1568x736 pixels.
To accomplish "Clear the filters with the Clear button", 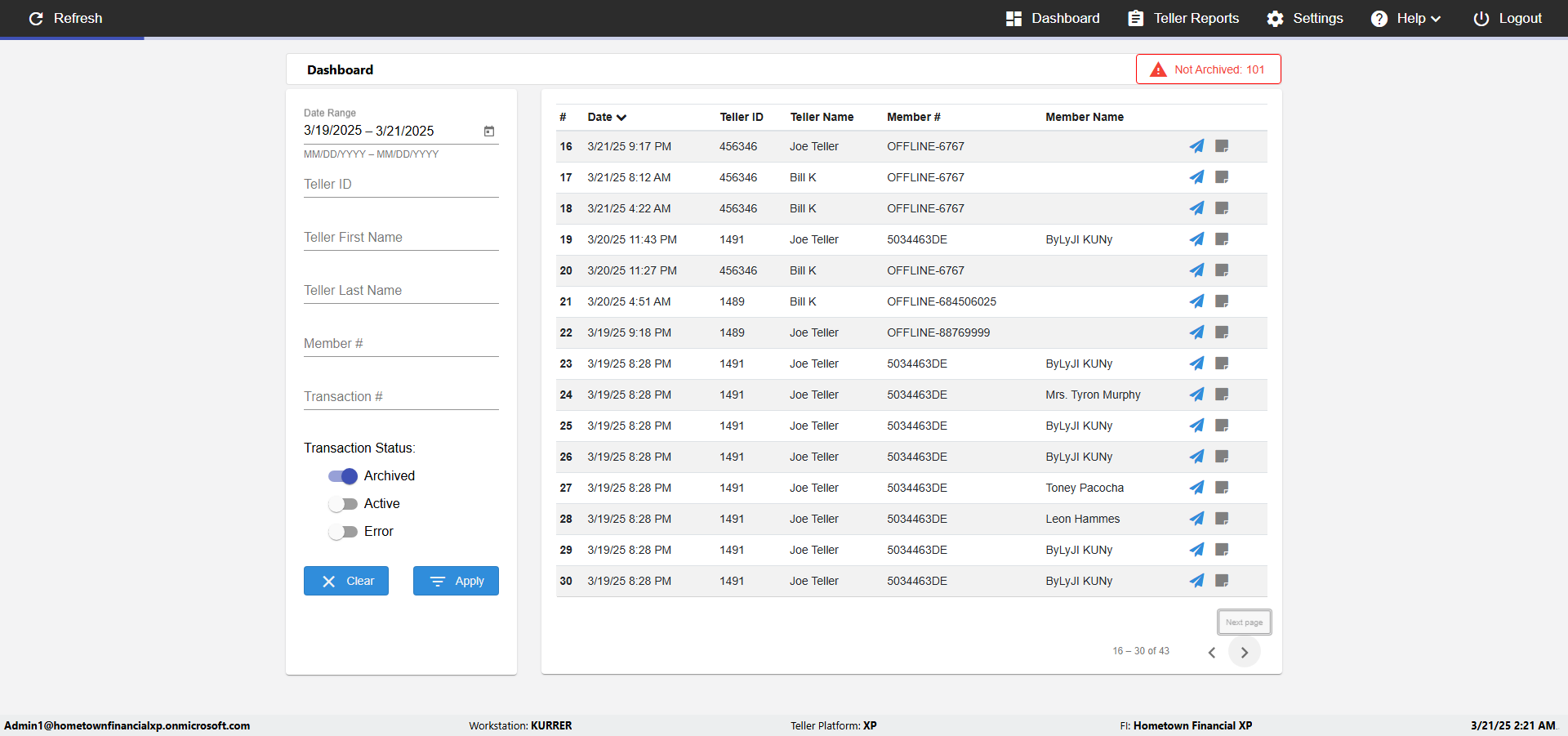I will [346, 581].
